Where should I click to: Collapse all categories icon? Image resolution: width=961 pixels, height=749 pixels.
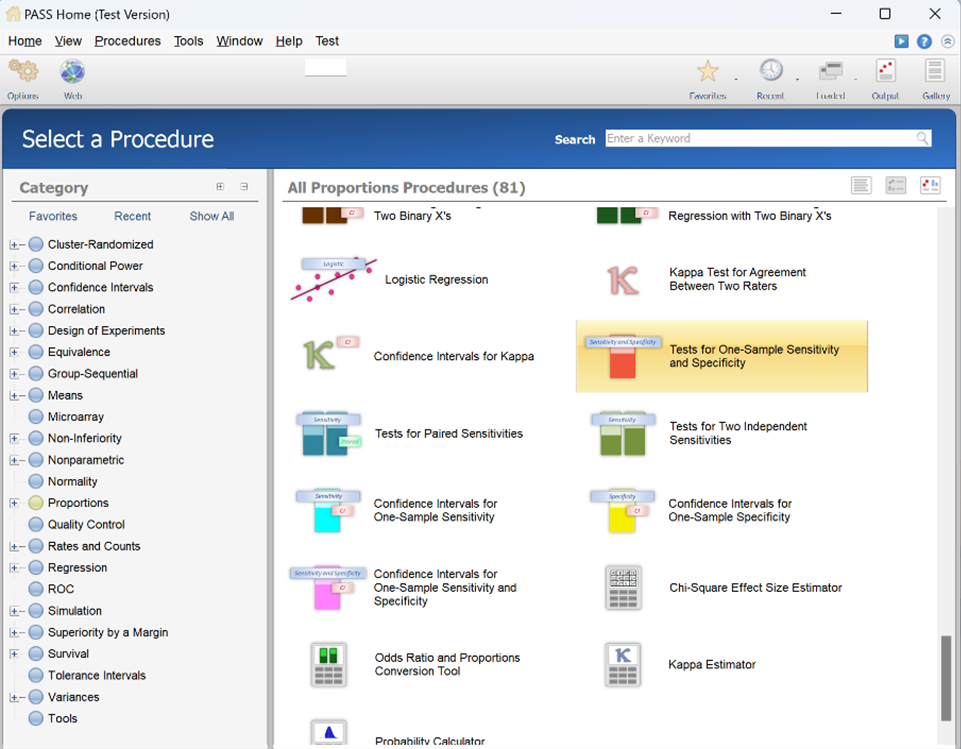(x=244, y=186)
